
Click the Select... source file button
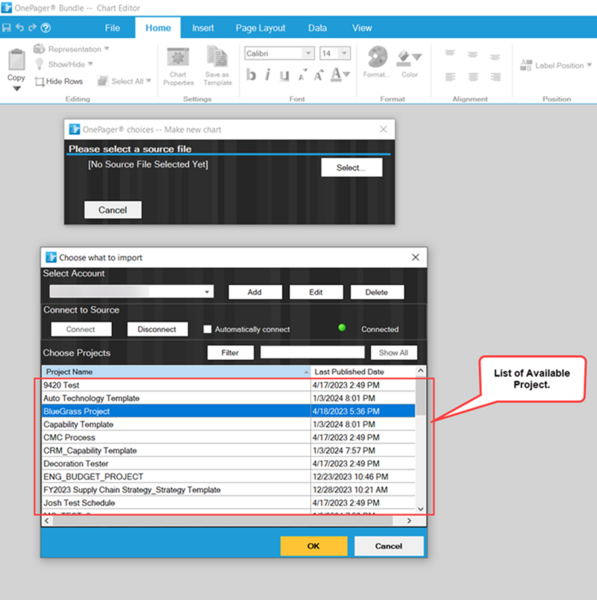point(351,168)
